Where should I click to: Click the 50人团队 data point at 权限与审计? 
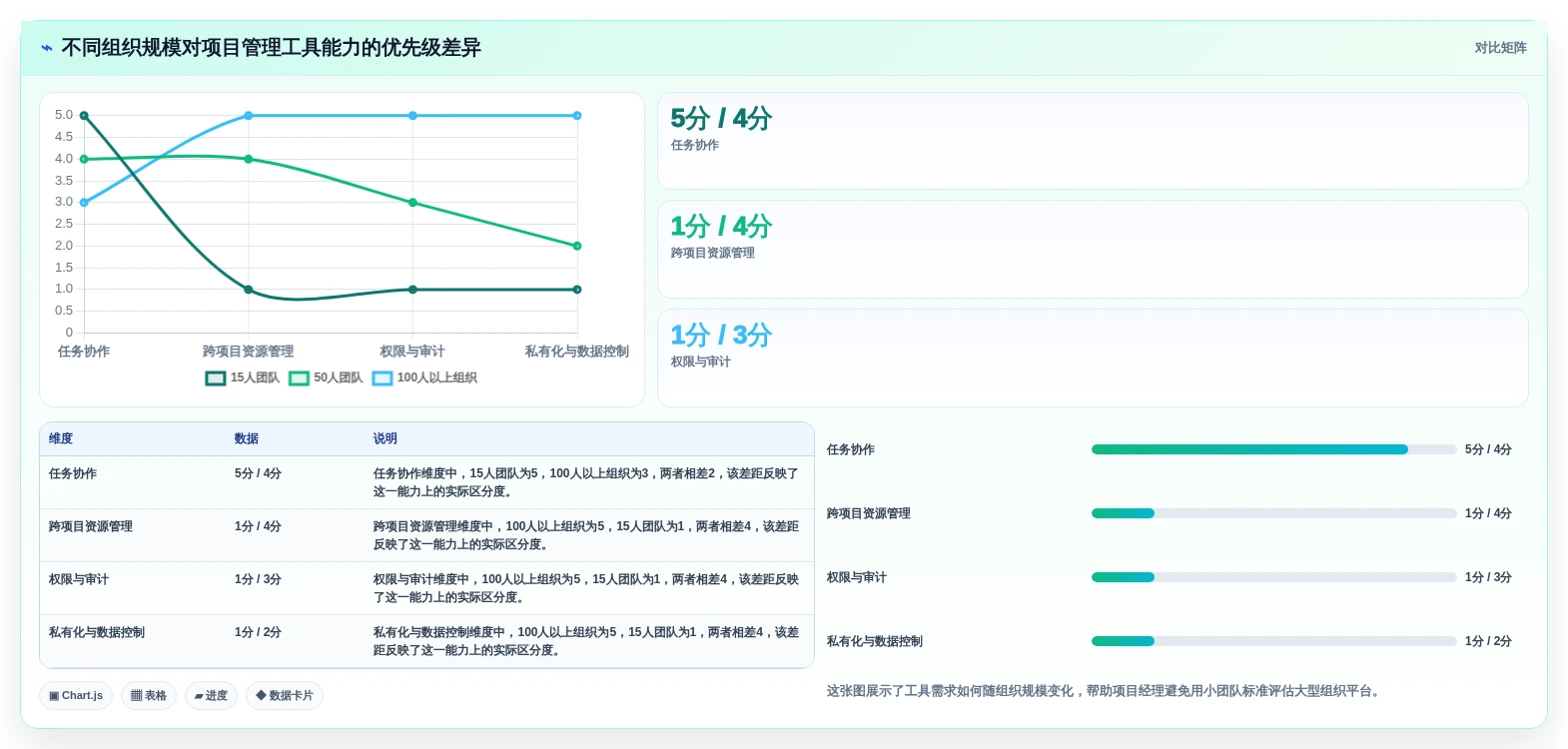(412, 203)
